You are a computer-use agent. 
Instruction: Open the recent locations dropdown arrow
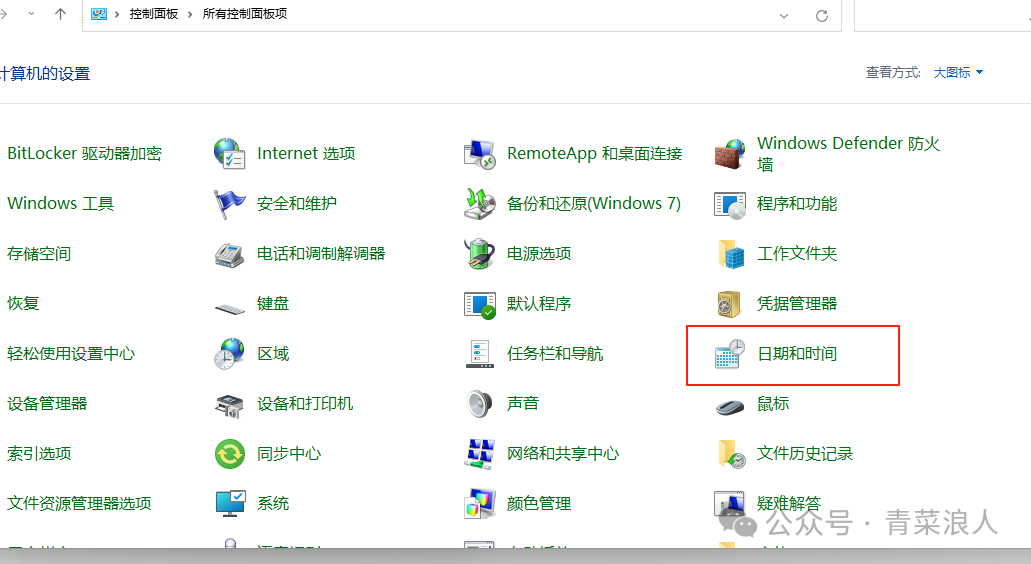point(32,14)
